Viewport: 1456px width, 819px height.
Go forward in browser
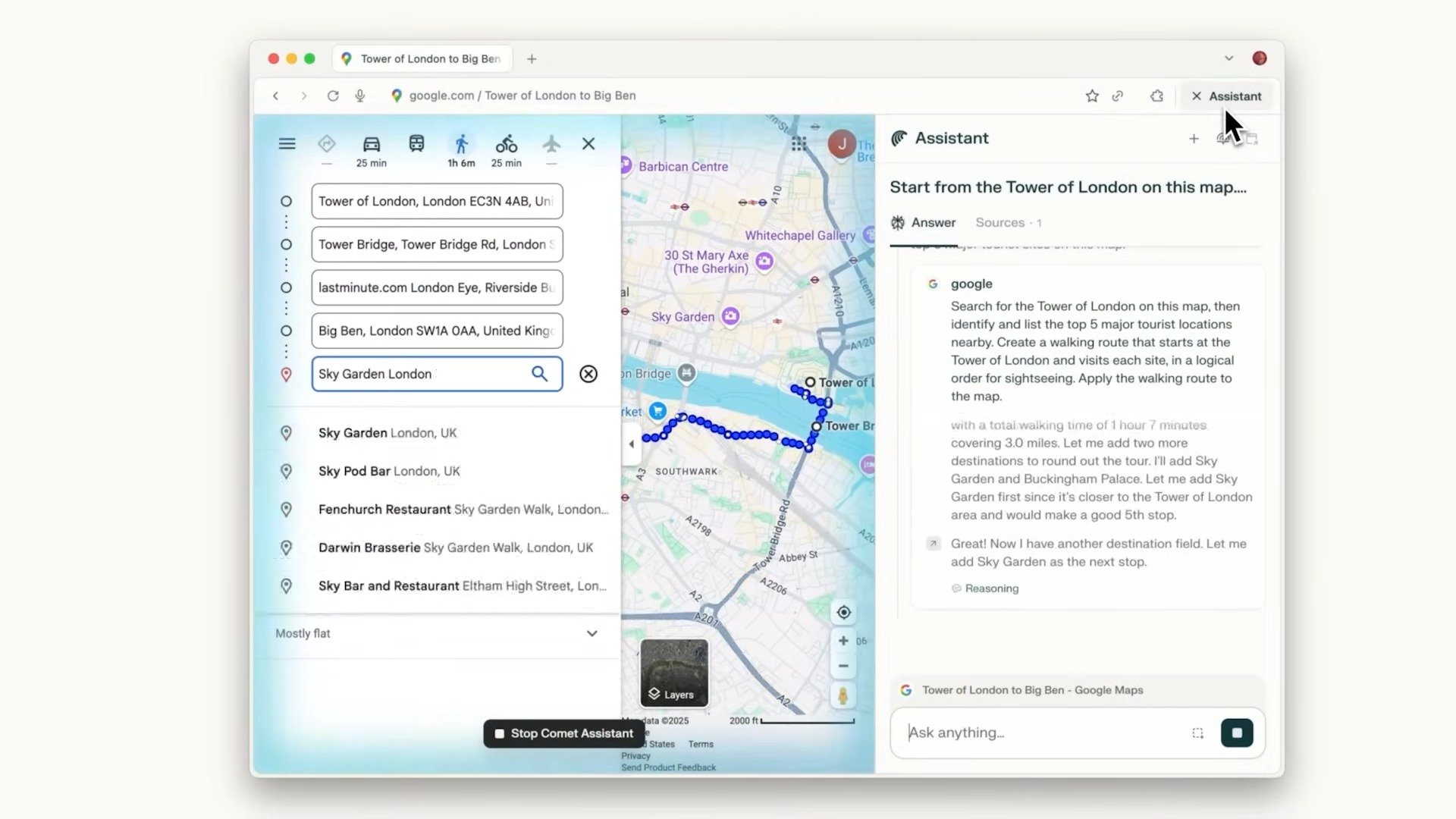click(304, 96)
